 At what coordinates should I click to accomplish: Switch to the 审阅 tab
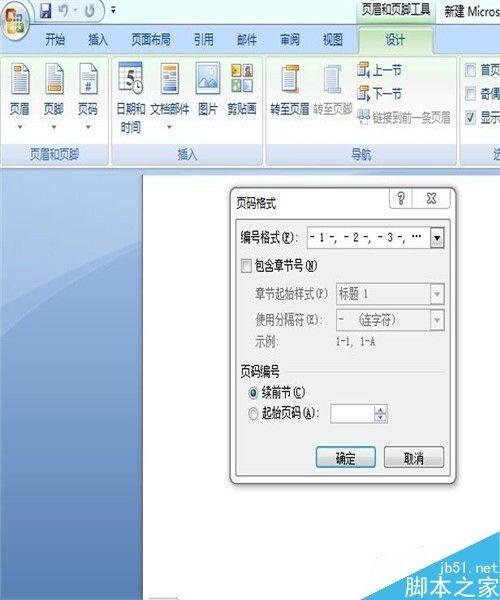290,39
